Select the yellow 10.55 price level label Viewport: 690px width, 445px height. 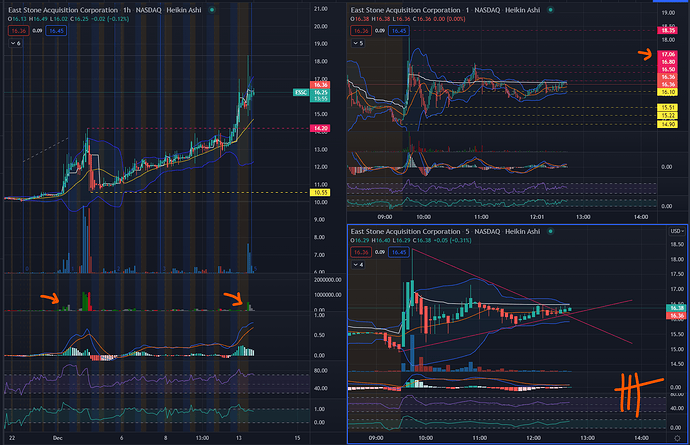320,192
